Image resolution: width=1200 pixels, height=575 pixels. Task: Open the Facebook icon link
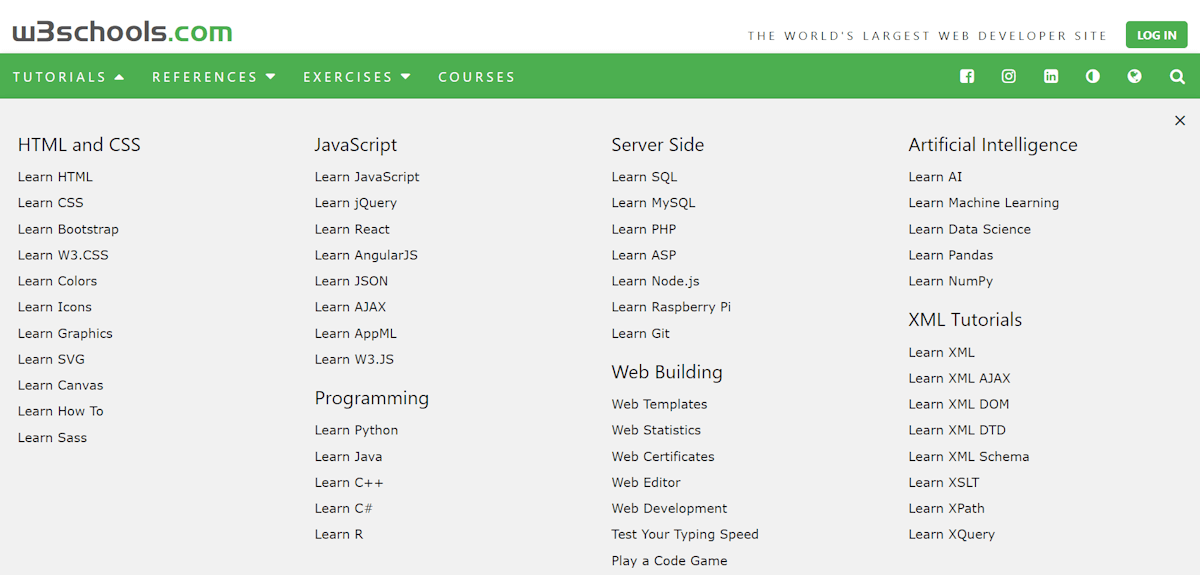tap(967, 76)
